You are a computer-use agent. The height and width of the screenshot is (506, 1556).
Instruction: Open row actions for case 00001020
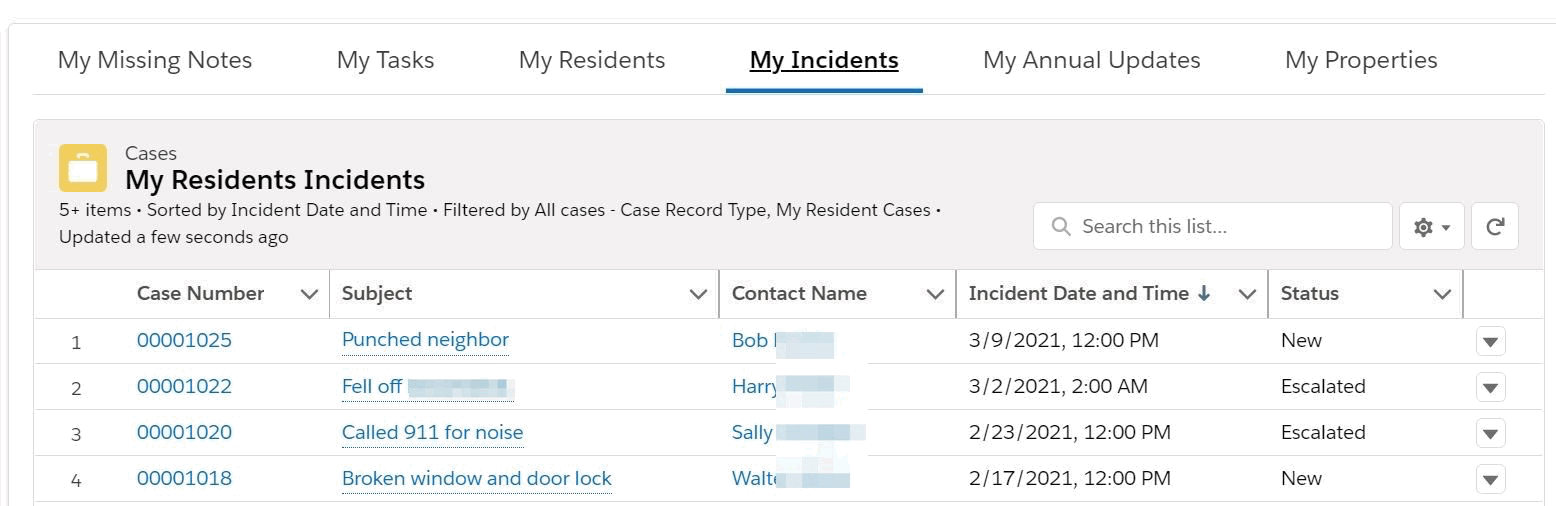(1490, 433)
